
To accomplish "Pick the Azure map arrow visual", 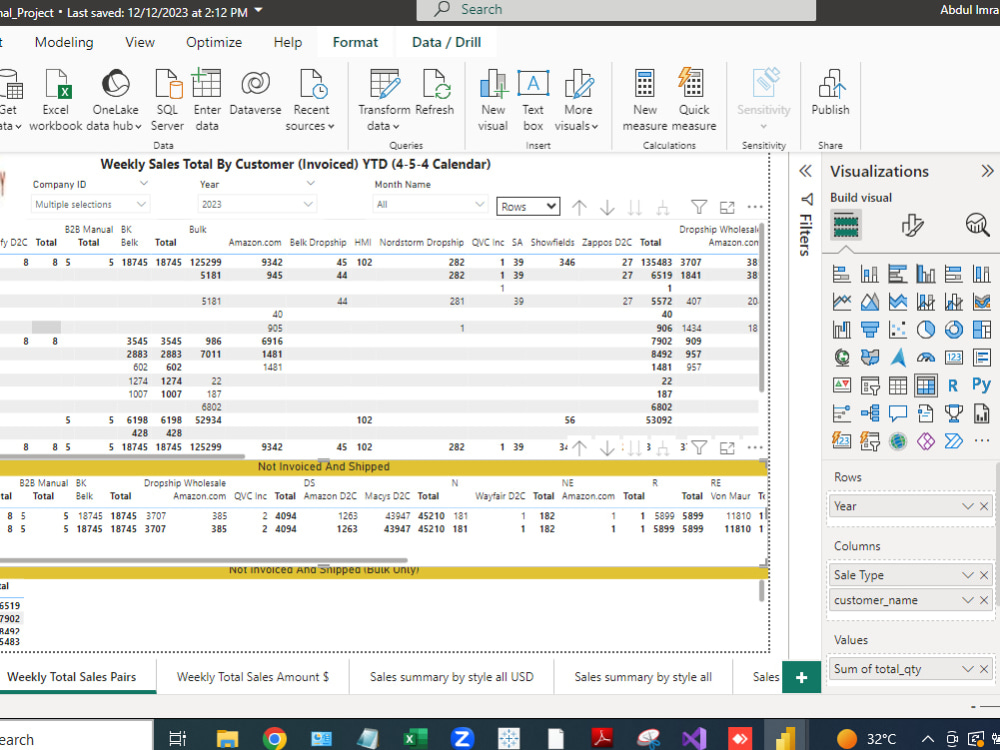I will pos(897,357).
